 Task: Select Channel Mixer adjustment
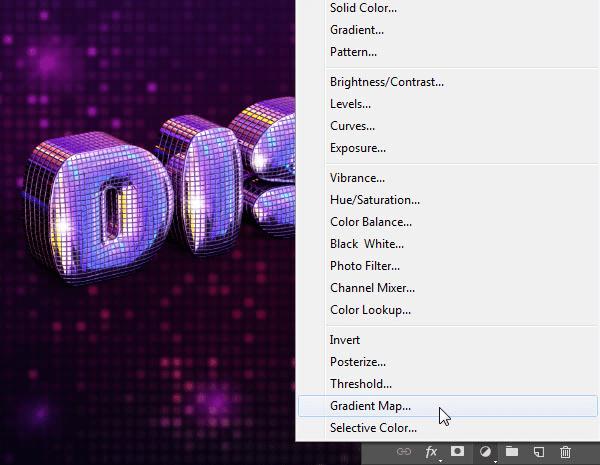(x=372, y=288)
